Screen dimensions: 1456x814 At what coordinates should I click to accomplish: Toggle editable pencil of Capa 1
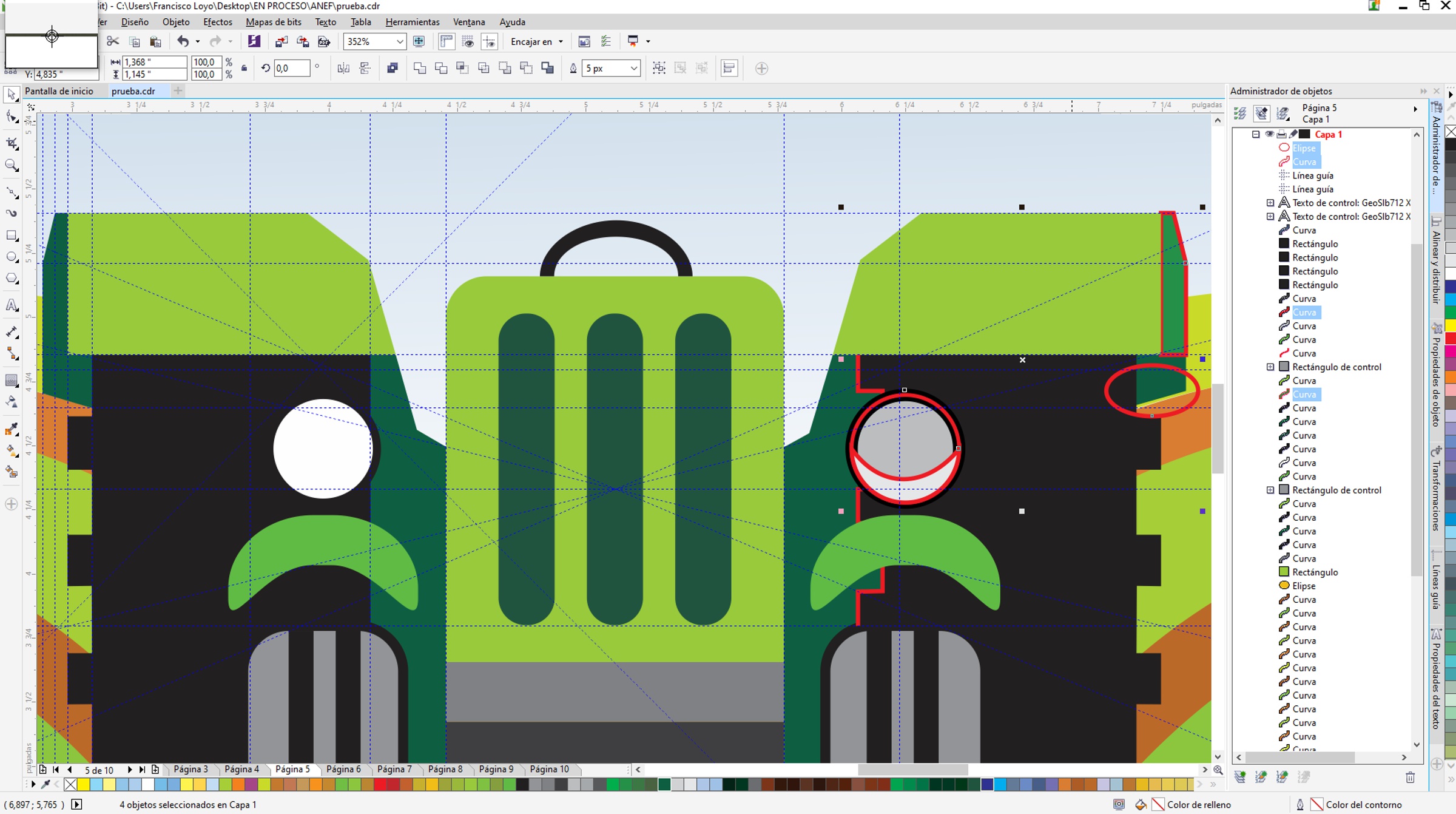[x=1293, y=134]
